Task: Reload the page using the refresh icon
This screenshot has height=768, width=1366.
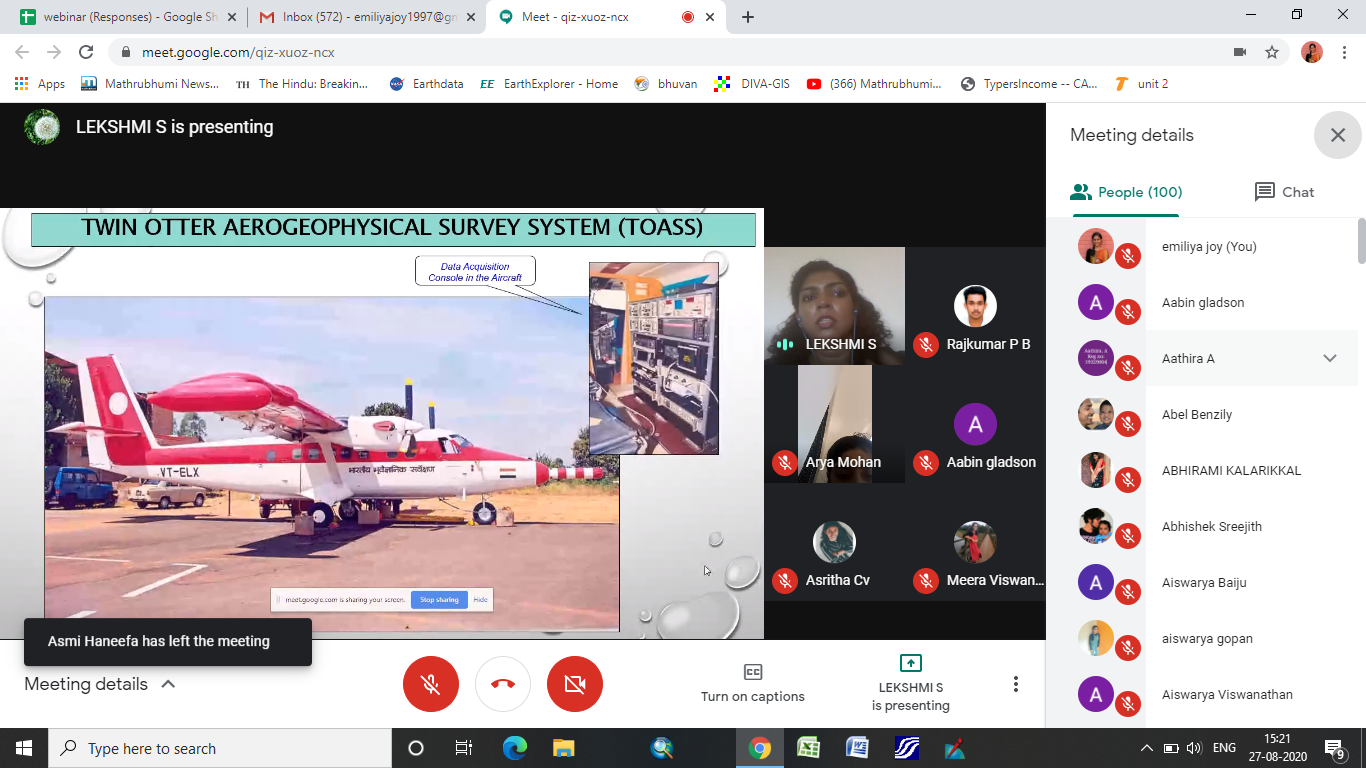Action: 86,52
